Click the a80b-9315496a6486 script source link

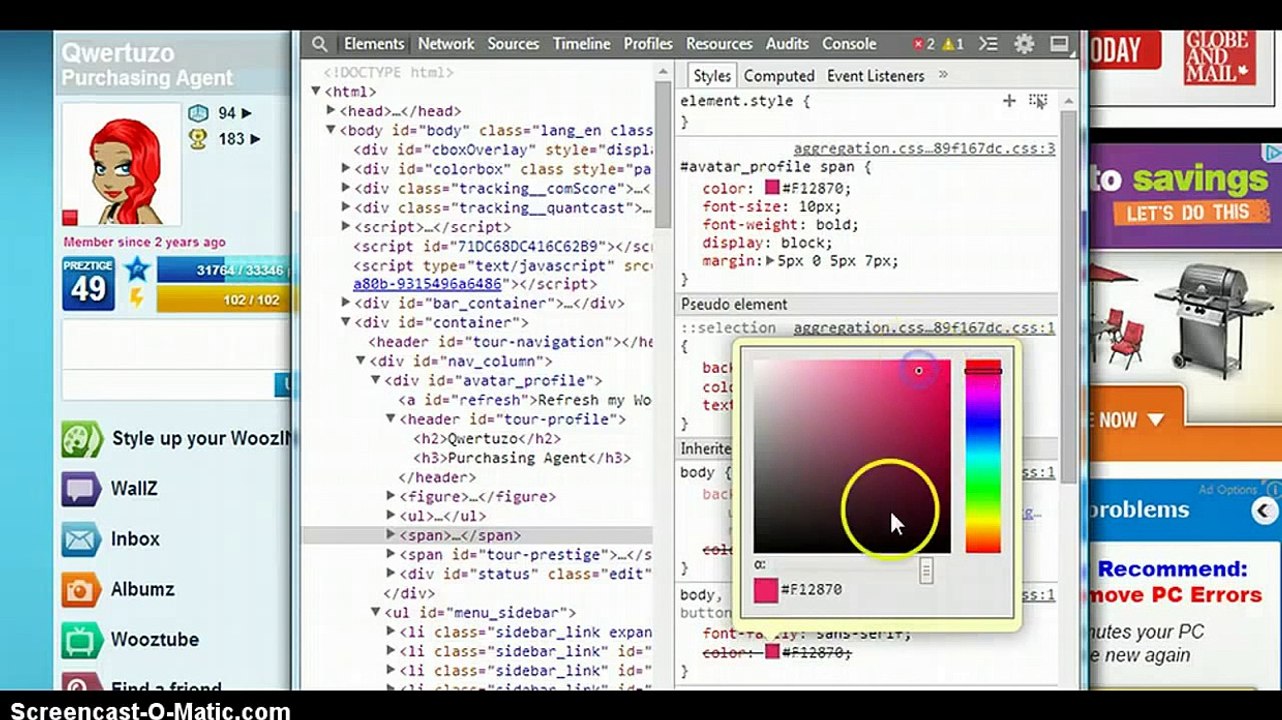pyautogui.click(x=427, y=284)
